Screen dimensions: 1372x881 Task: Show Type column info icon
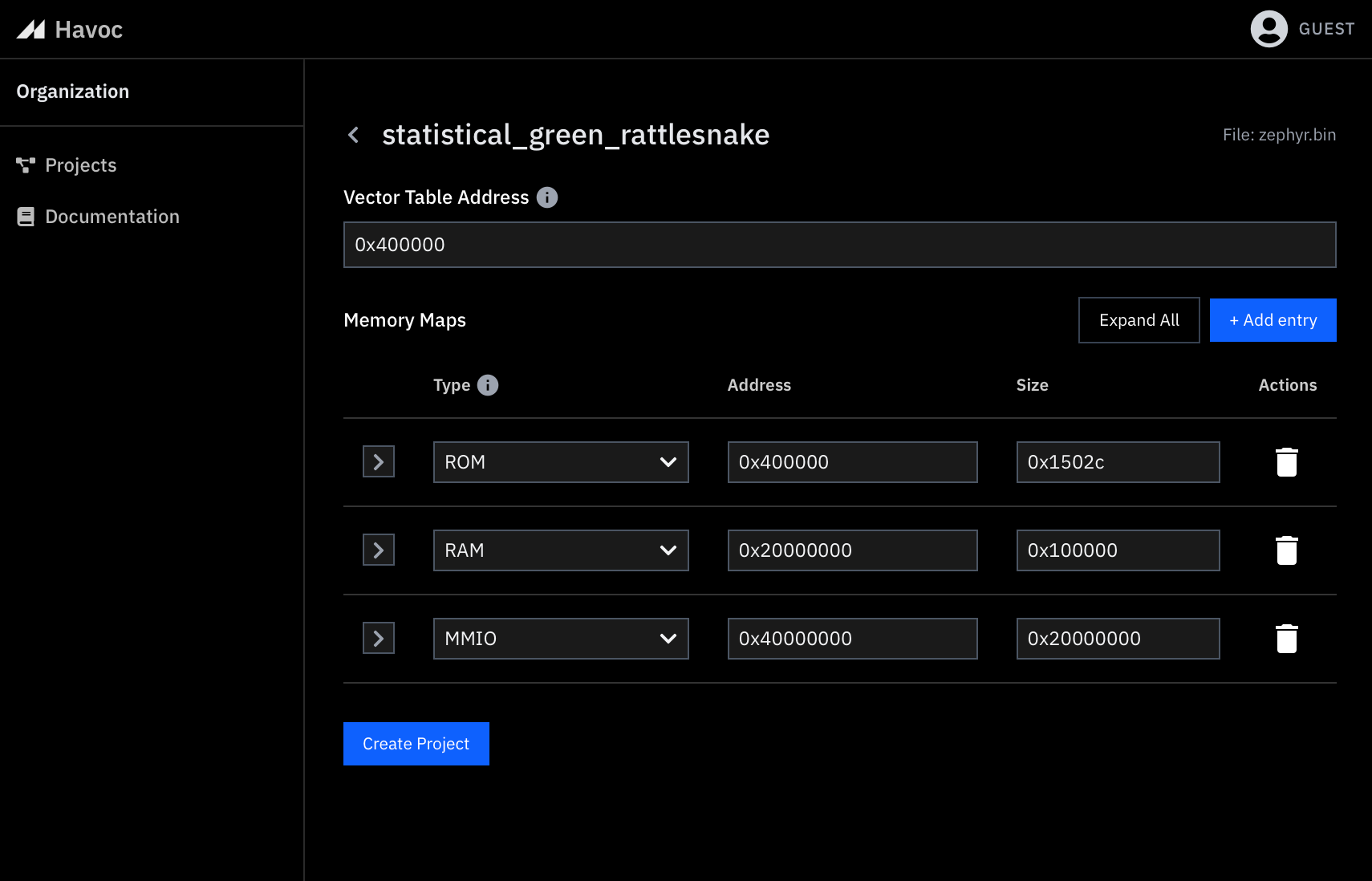[488, 385]
